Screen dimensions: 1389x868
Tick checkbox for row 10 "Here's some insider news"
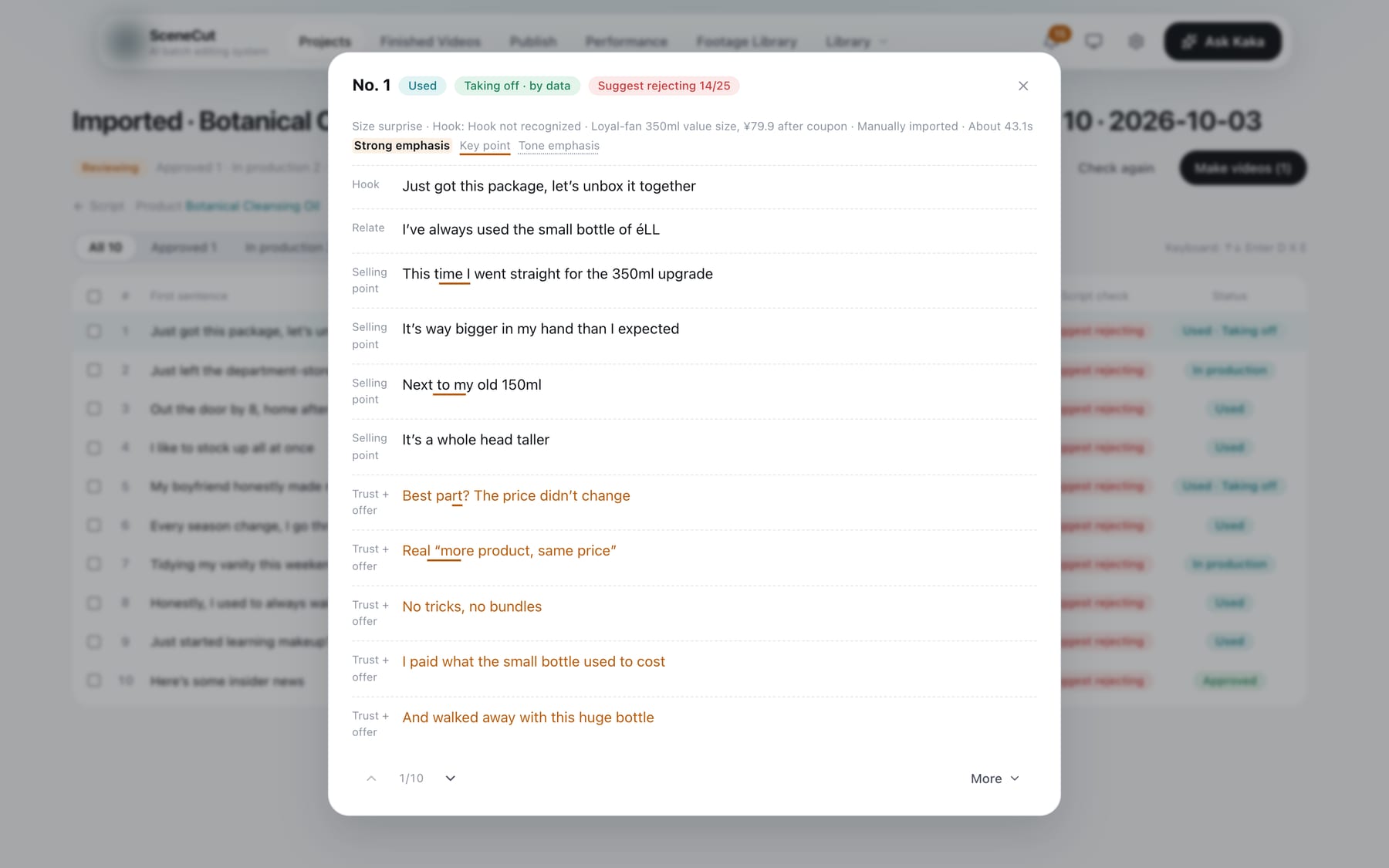point(94,681)
